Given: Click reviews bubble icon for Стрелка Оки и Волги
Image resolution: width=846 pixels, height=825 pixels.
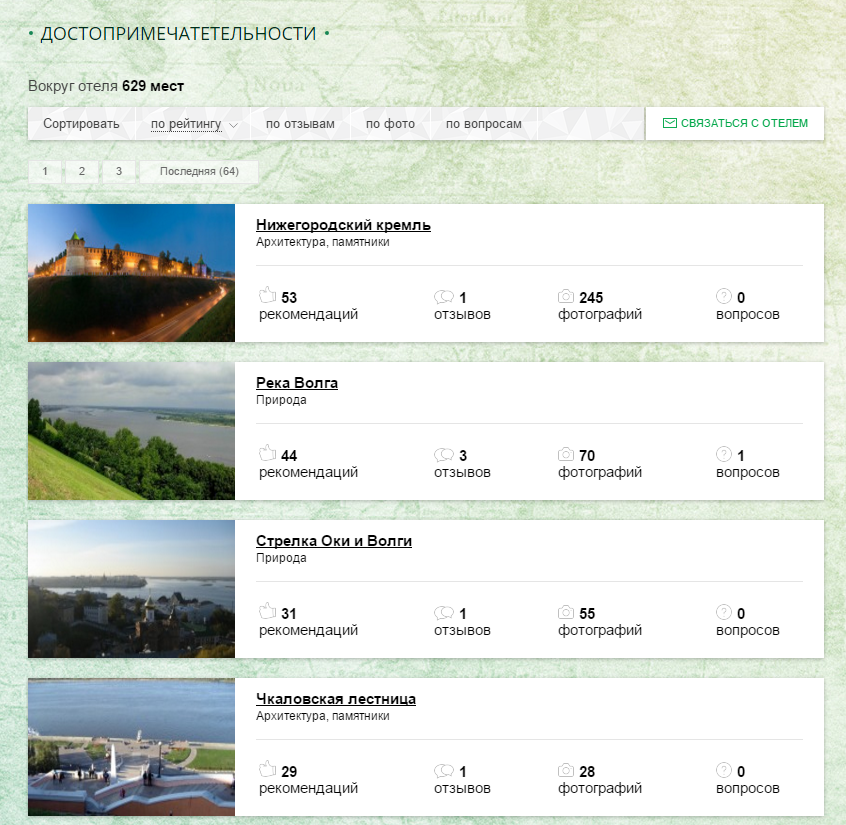Looking at the screenshot, I should 444,613.
